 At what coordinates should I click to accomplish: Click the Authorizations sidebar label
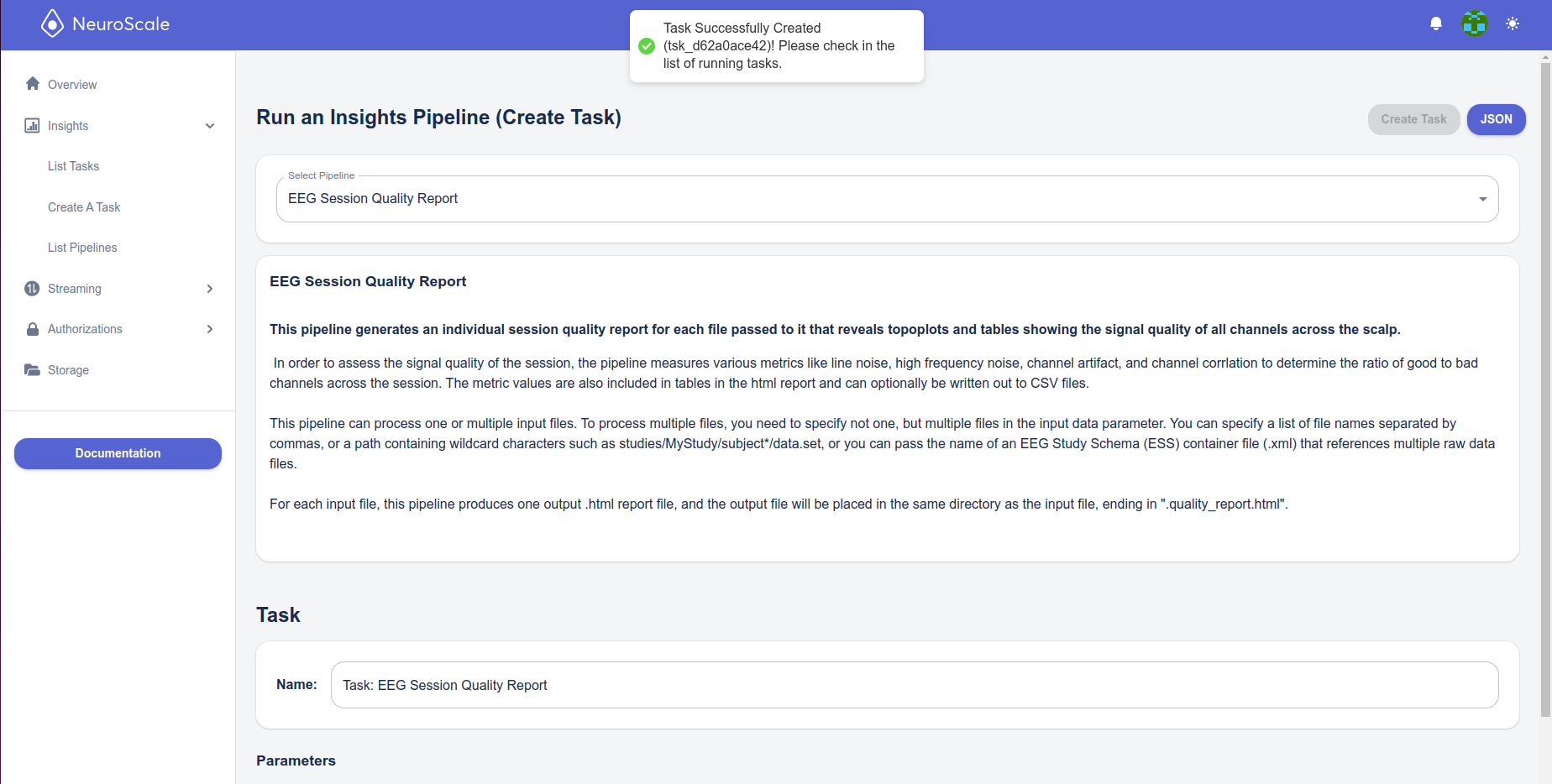[x=85, y=329]
